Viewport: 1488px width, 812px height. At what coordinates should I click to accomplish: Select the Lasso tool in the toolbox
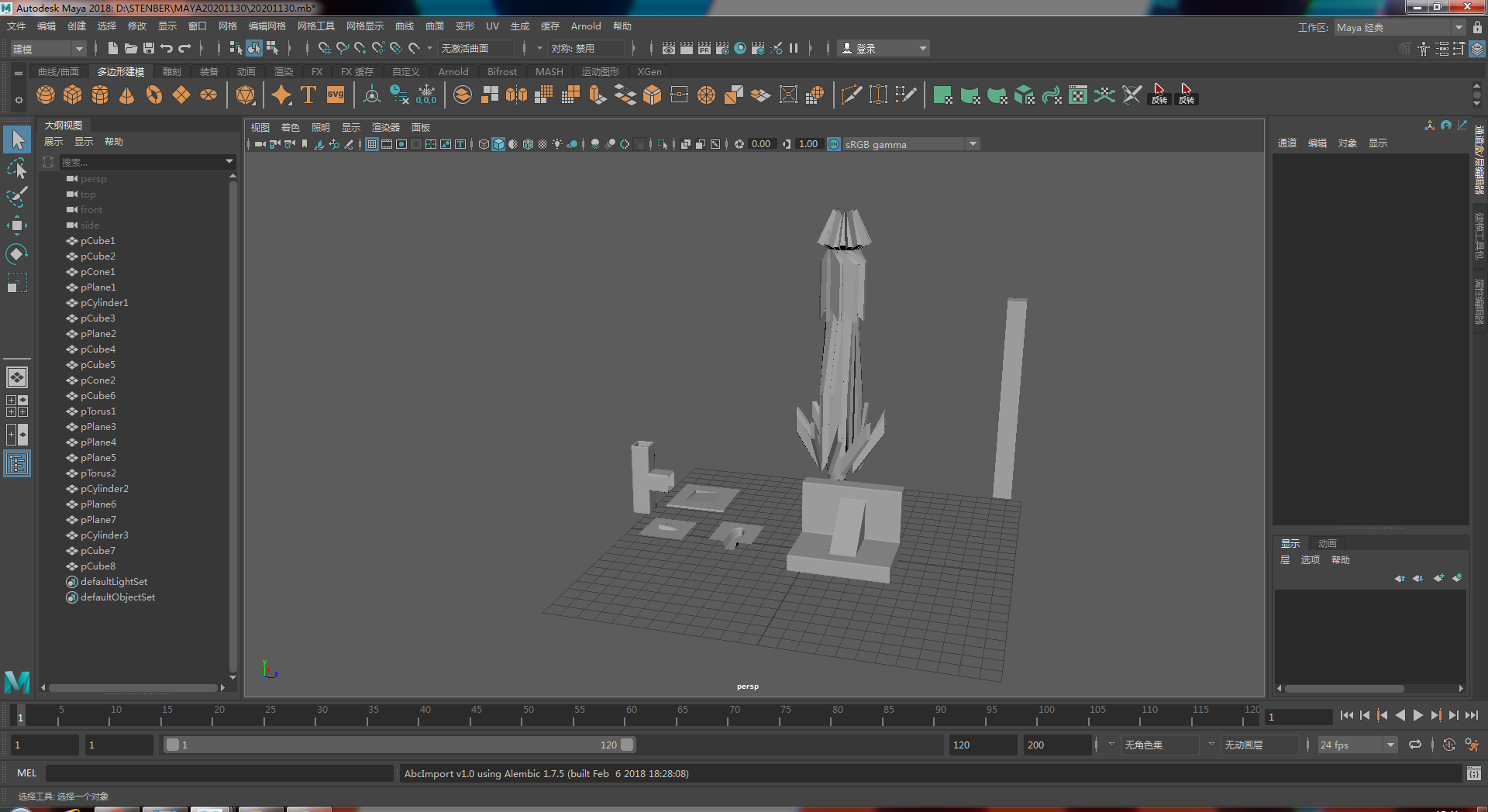[x=17, y=169]
